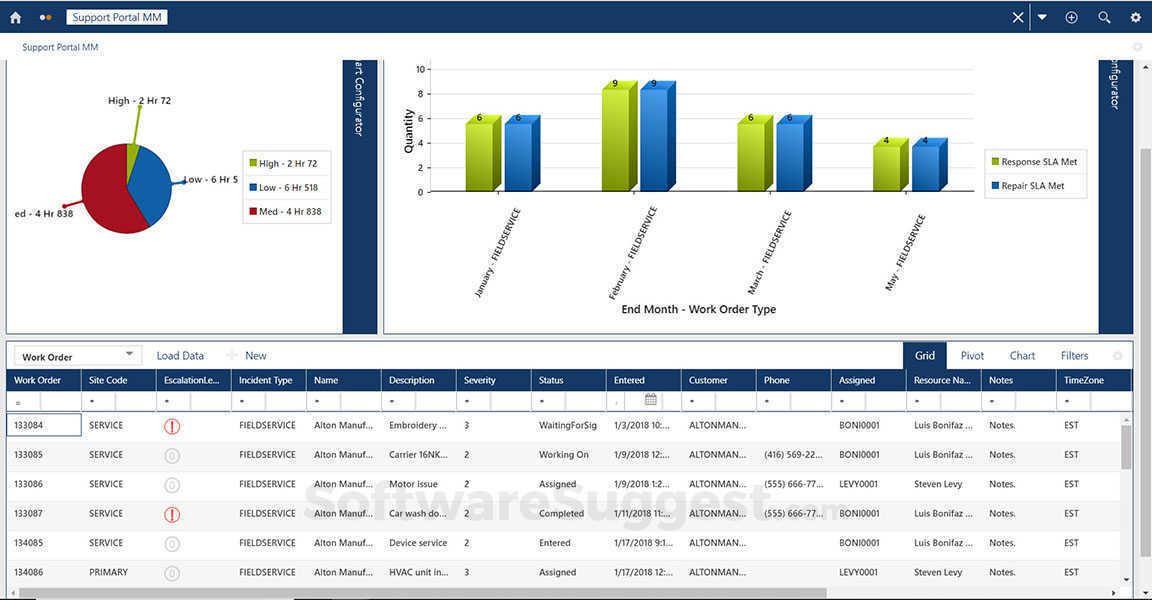
Task: Open the Filters tab
Action: [1074, 355]
